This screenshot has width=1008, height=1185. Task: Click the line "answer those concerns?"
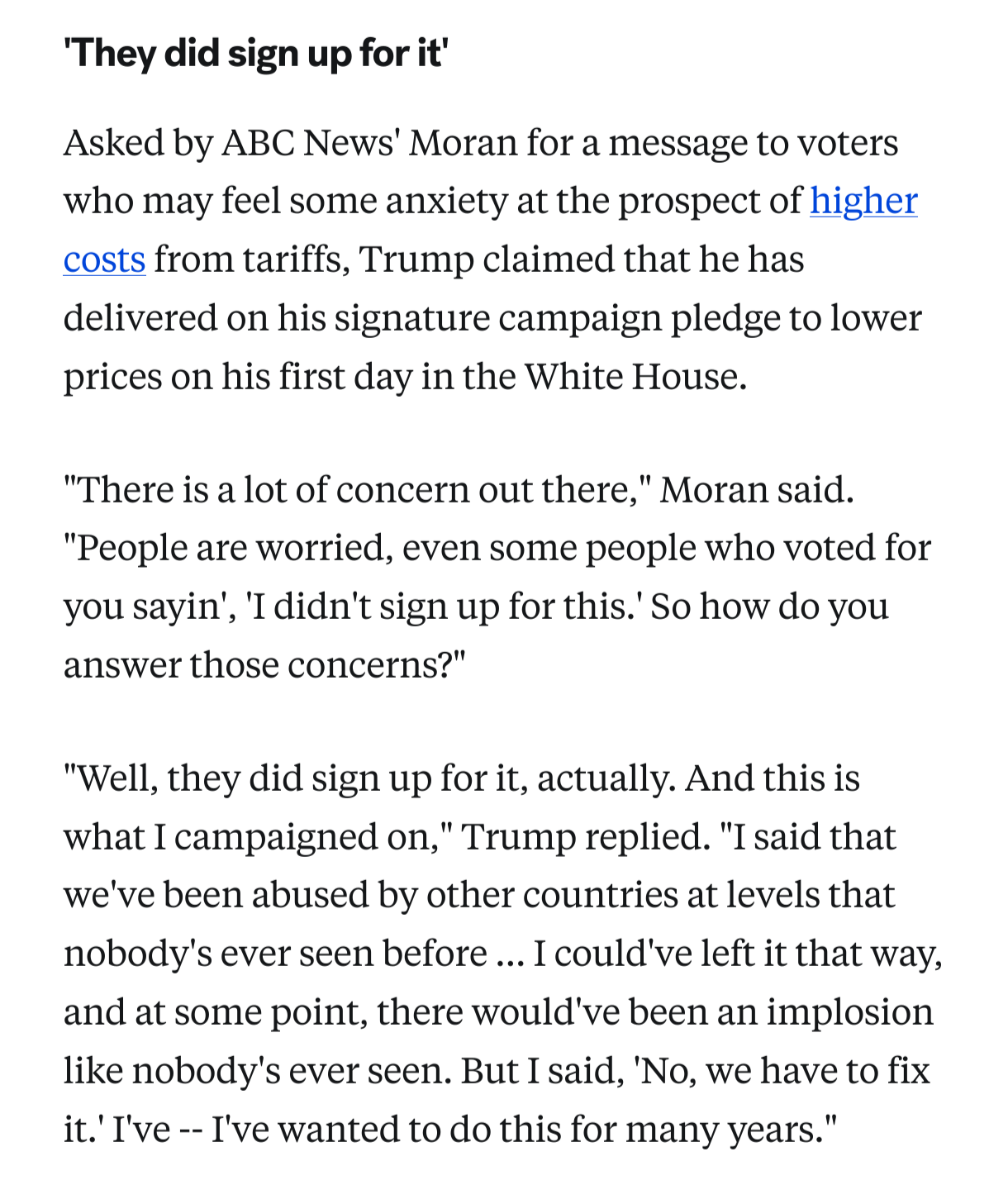coord(265,664)
